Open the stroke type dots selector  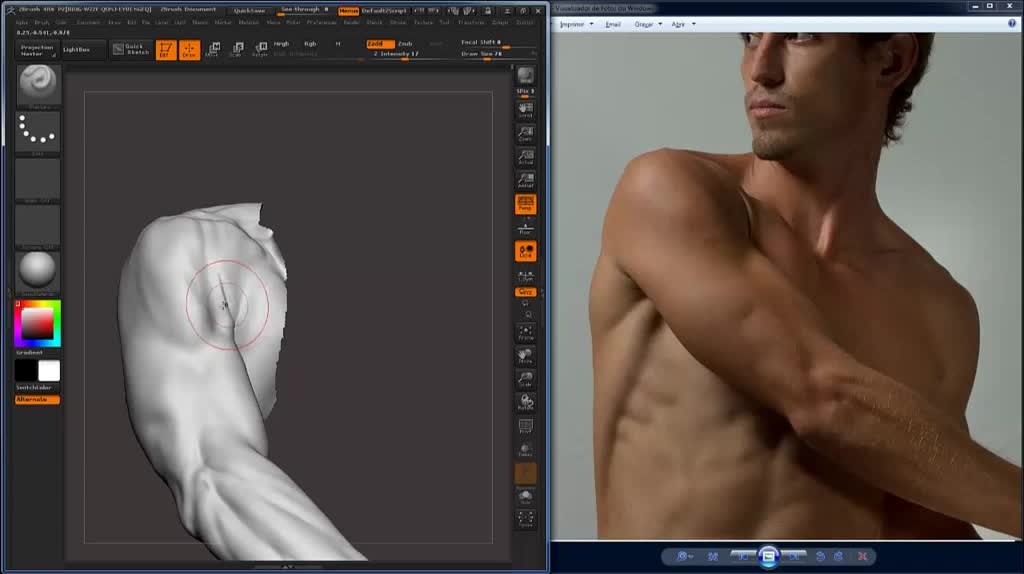pos(38,132)
